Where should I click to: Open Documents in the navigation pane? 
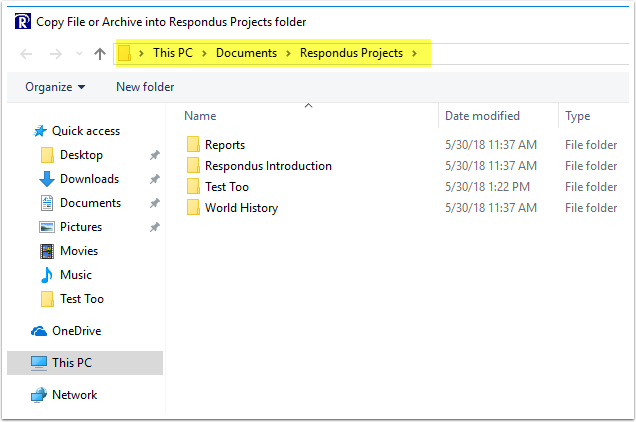click(90, 203)
